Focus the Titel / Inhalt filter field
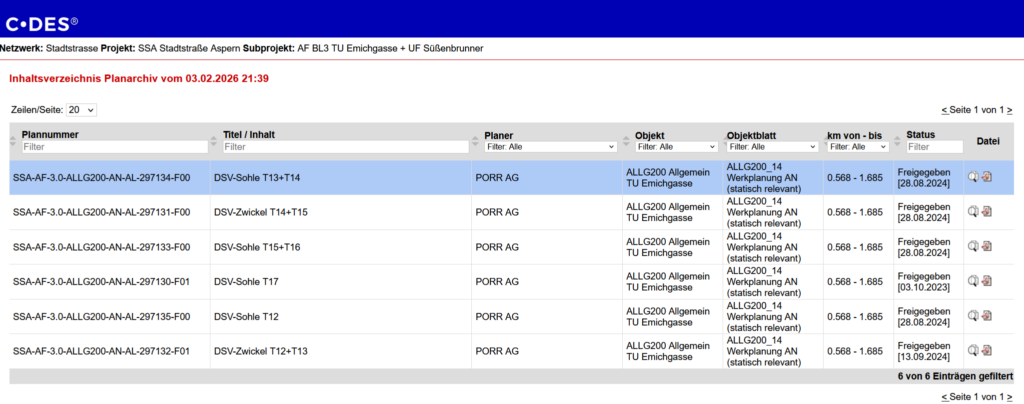Viewport: 1024px width, 404px height. click(345, 147)
